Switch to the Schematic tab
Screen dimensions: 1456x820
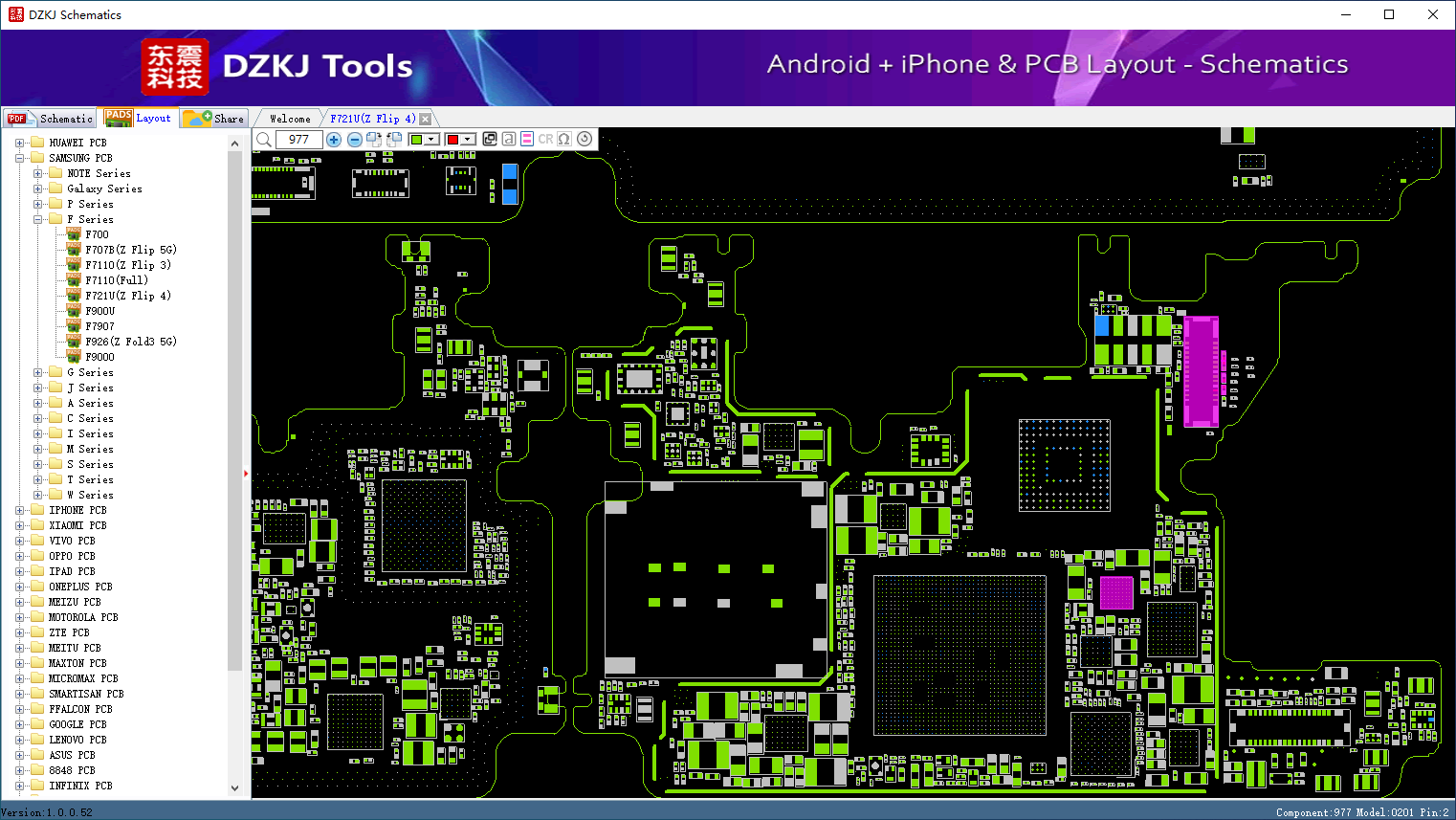(x=50, y=119)
